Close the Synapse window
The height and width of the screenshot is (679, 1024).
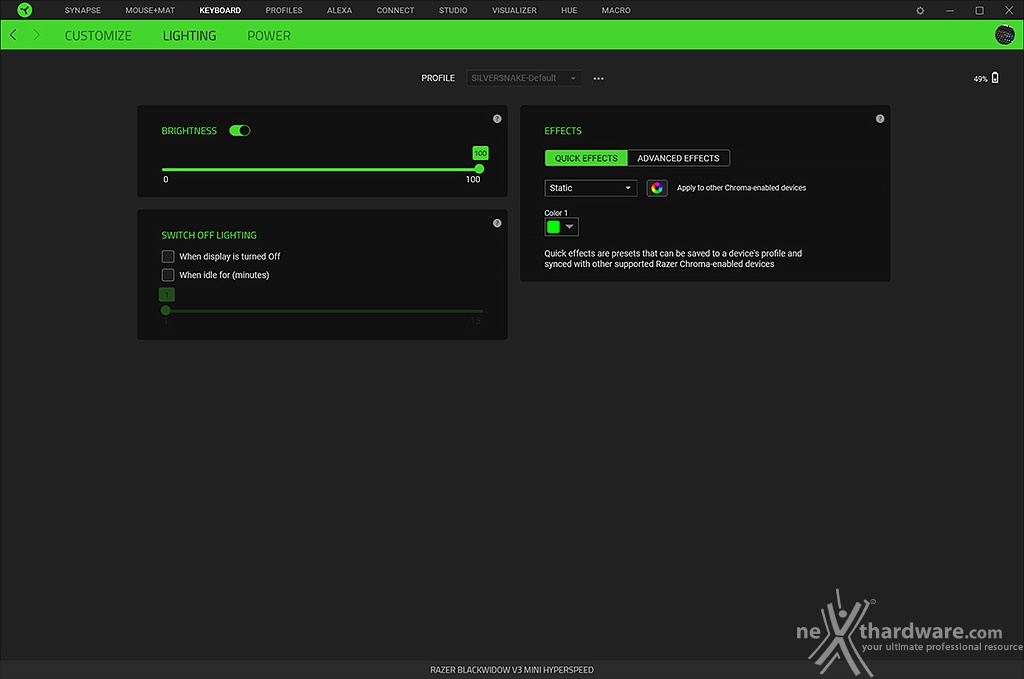coord(1009,10)
